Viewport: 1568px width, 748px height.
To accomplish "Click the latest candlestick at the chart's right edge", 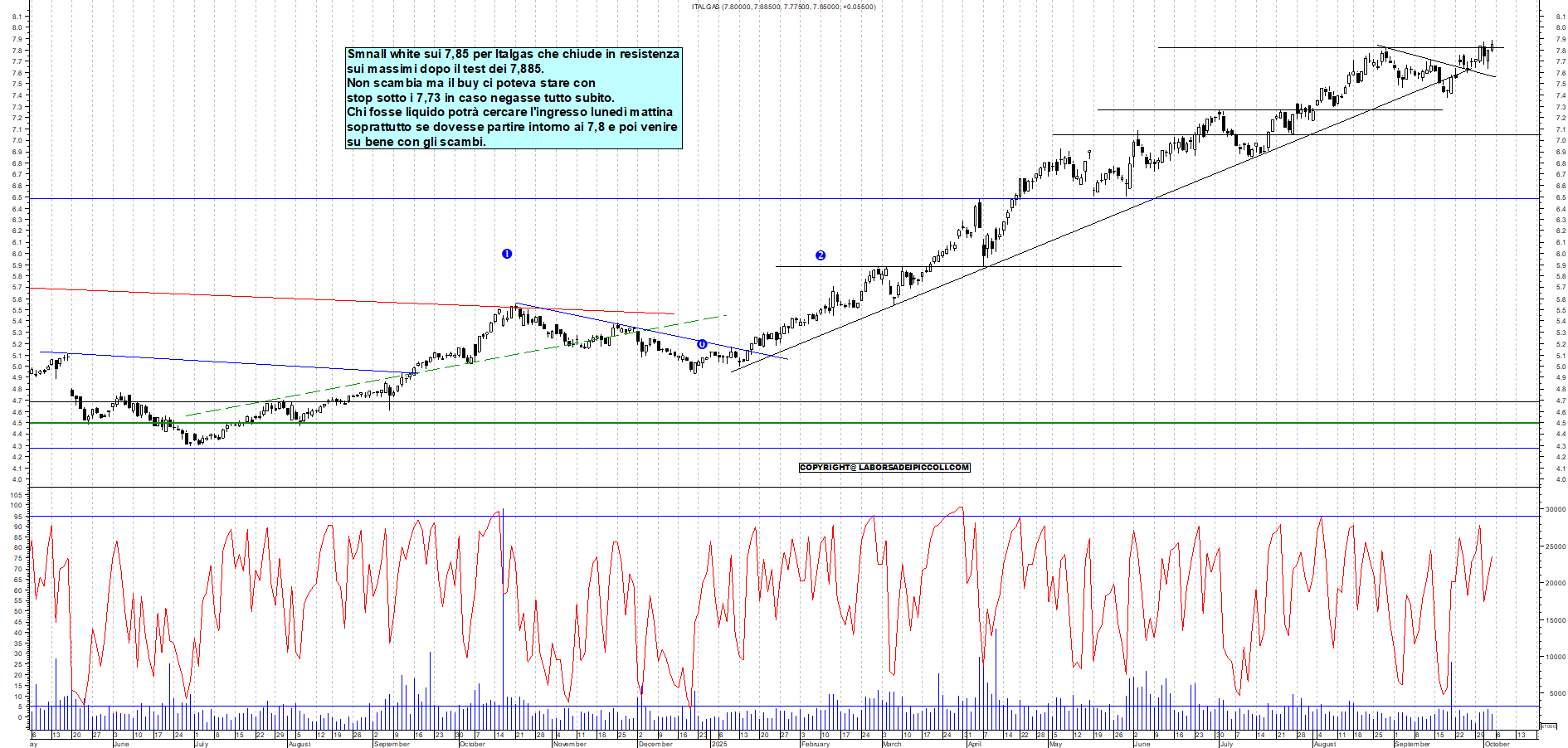I will 1492,46.
